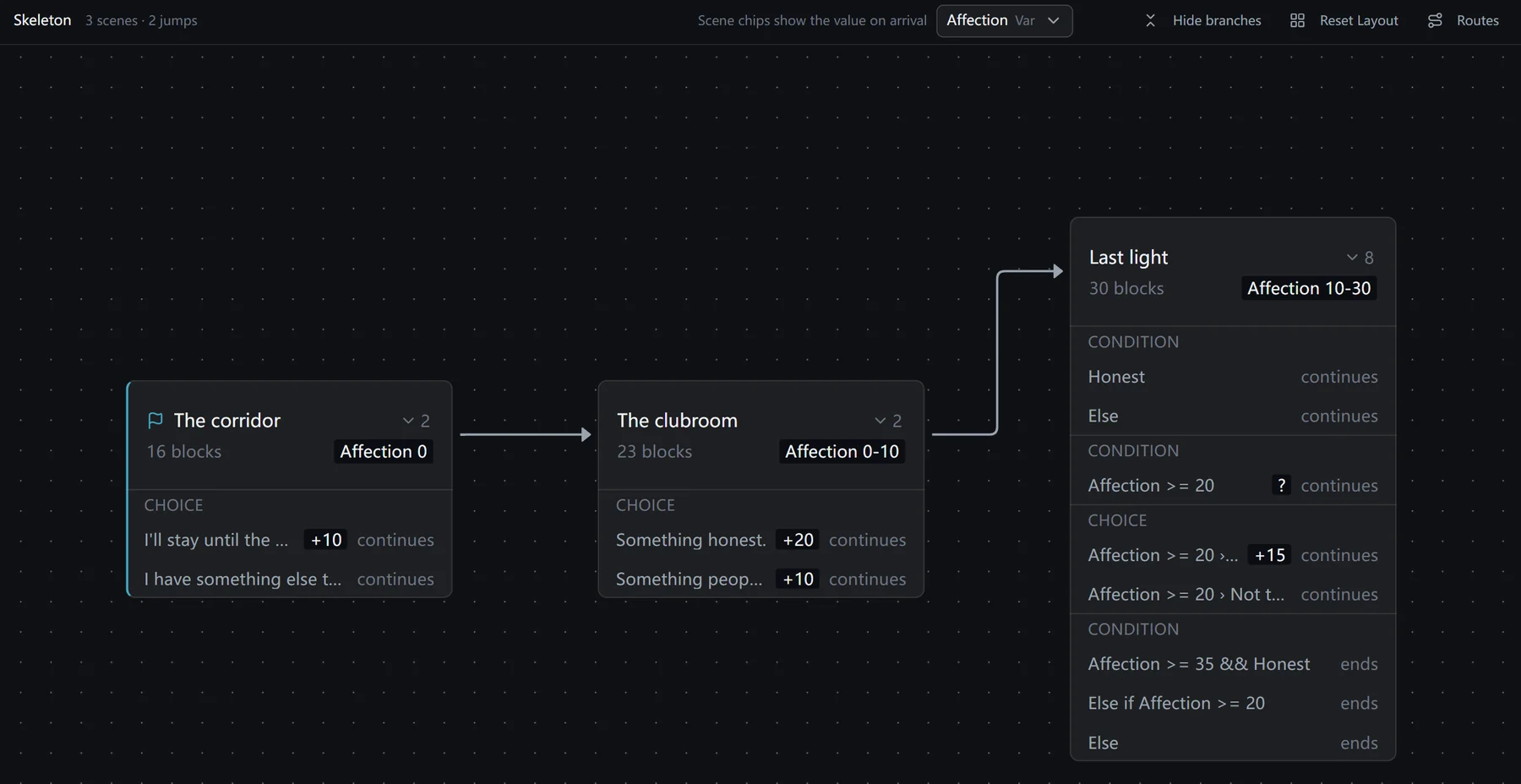Select choice 'I'll stay until the ...'
Image resolution: width=1521 pixels, height=784 pixels.
tap(289, 539)
